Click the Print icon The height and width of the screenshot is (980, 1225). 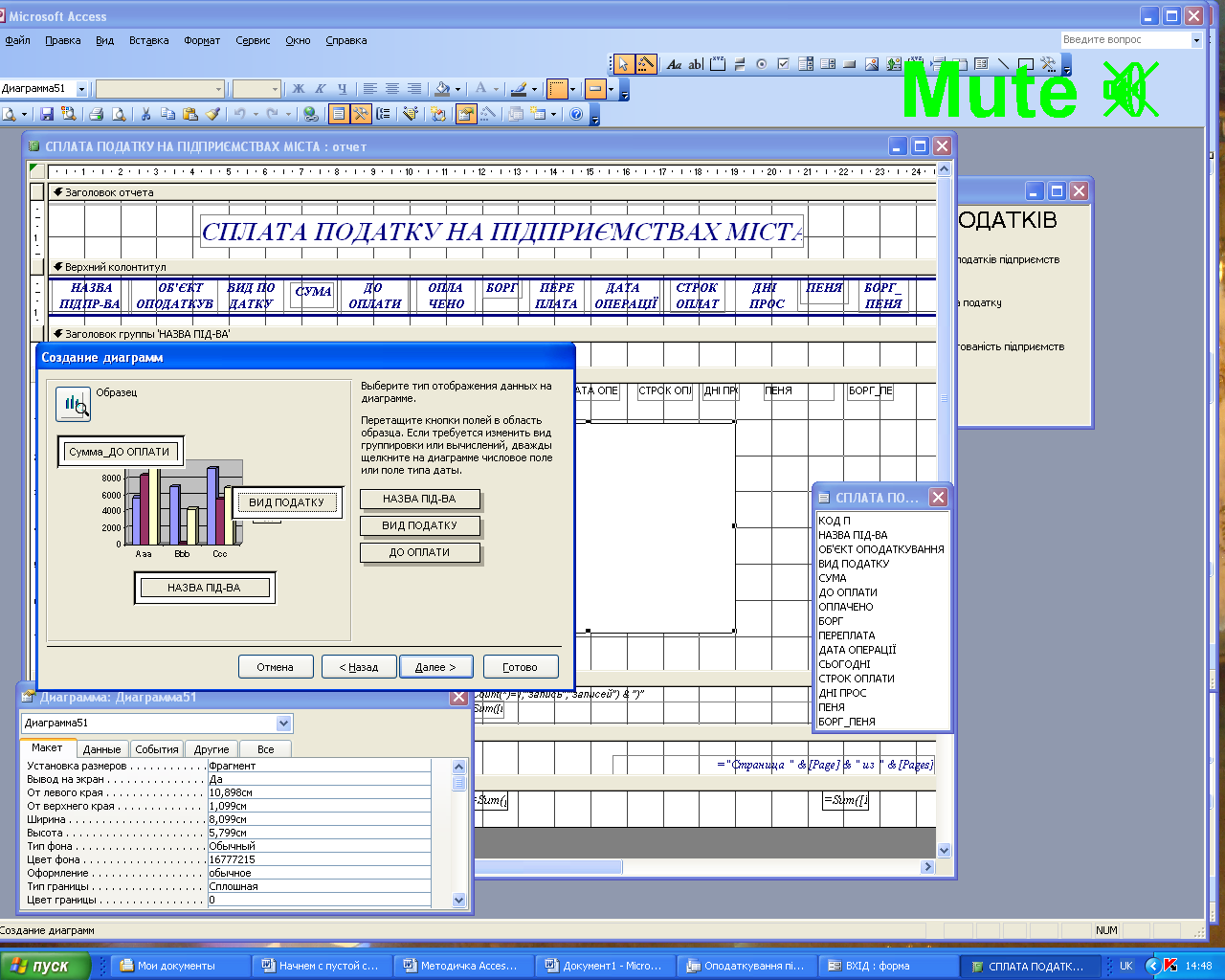click(x=96, y=114)
